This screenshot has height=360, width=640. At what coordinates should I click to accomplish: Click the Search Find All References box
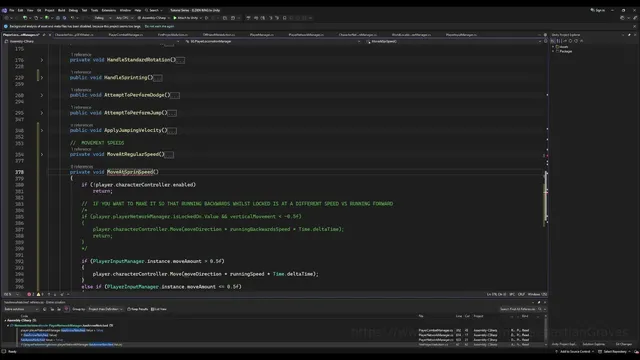point(520,309)
